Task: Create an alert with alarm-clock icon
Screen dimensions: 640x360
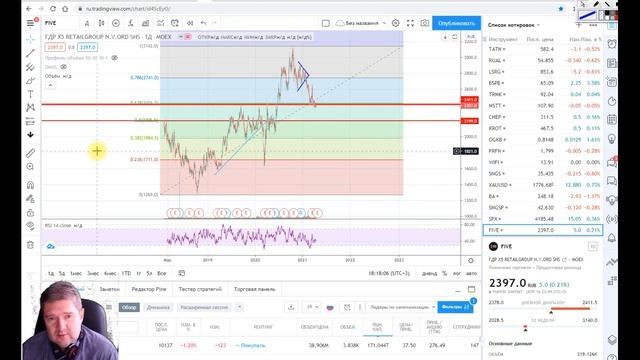Action: coord(175,23)
